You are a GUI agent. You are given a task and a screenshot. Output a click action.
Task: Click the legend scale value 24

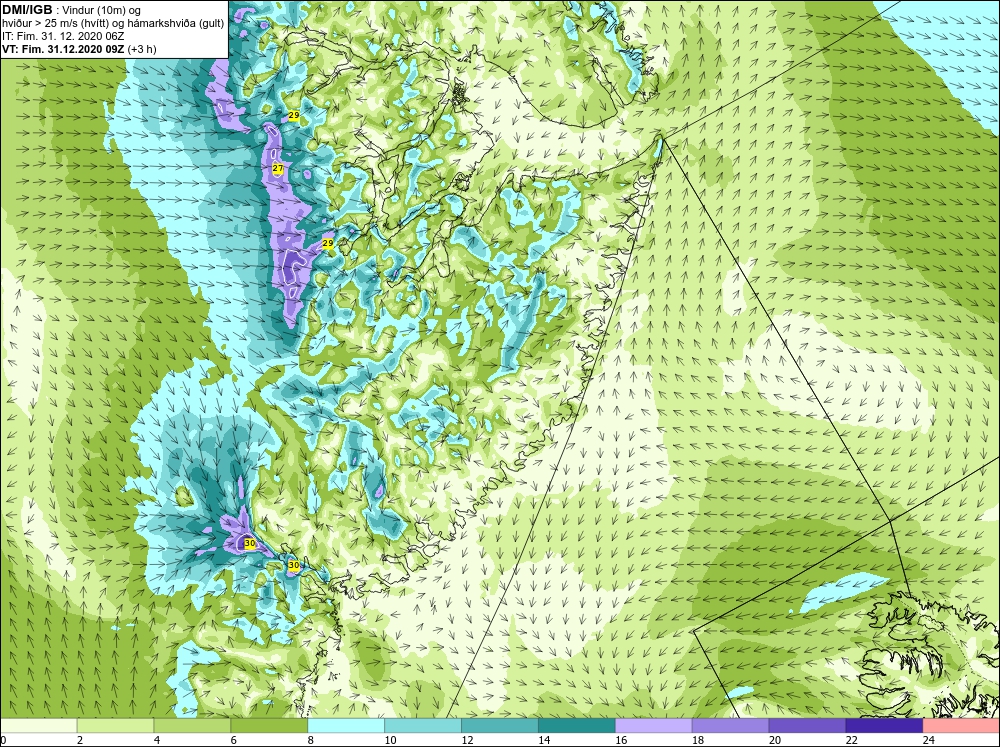[929, 740]
